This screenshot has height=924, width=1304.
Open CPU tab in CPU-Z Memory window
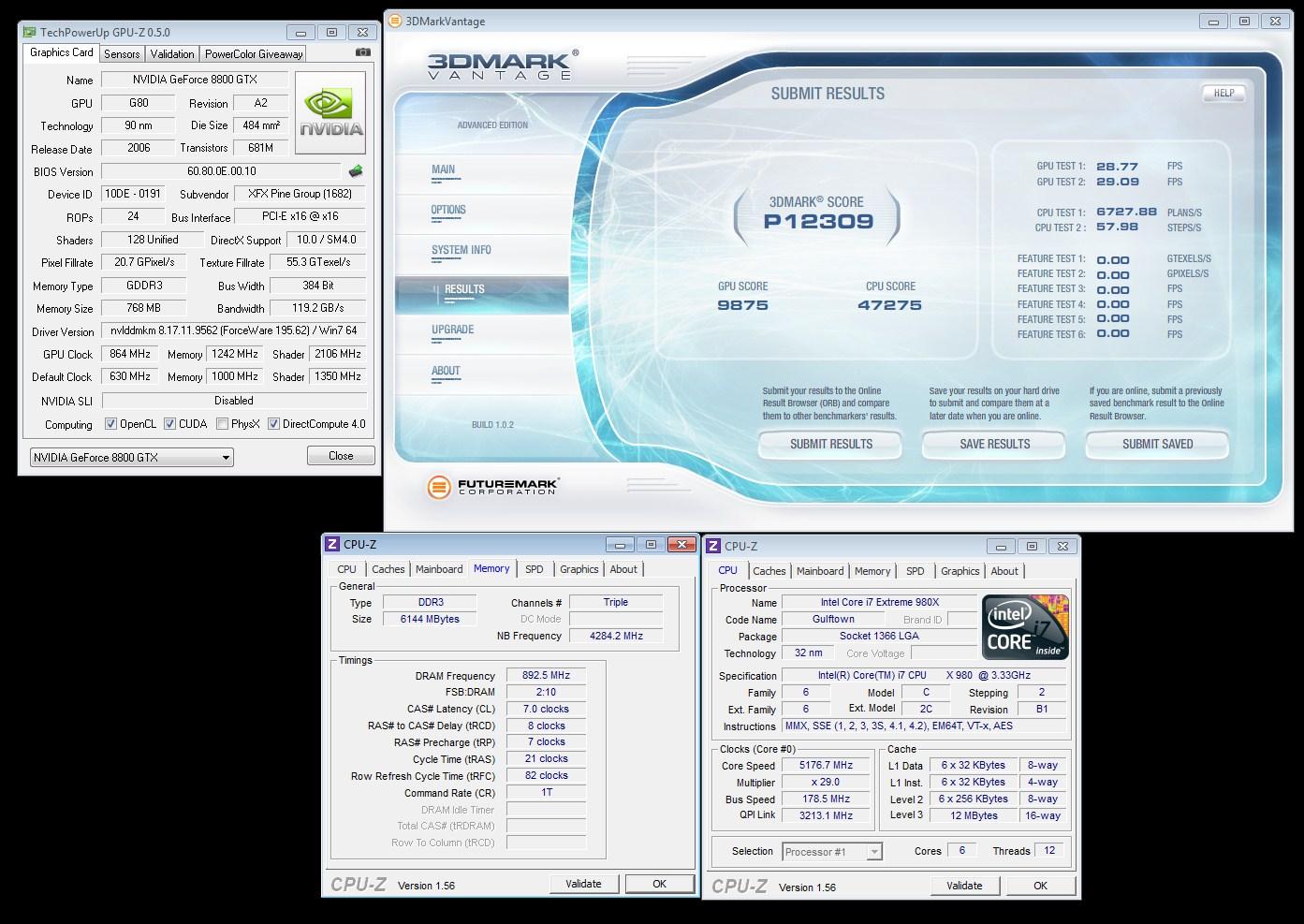tap(347, 569)
